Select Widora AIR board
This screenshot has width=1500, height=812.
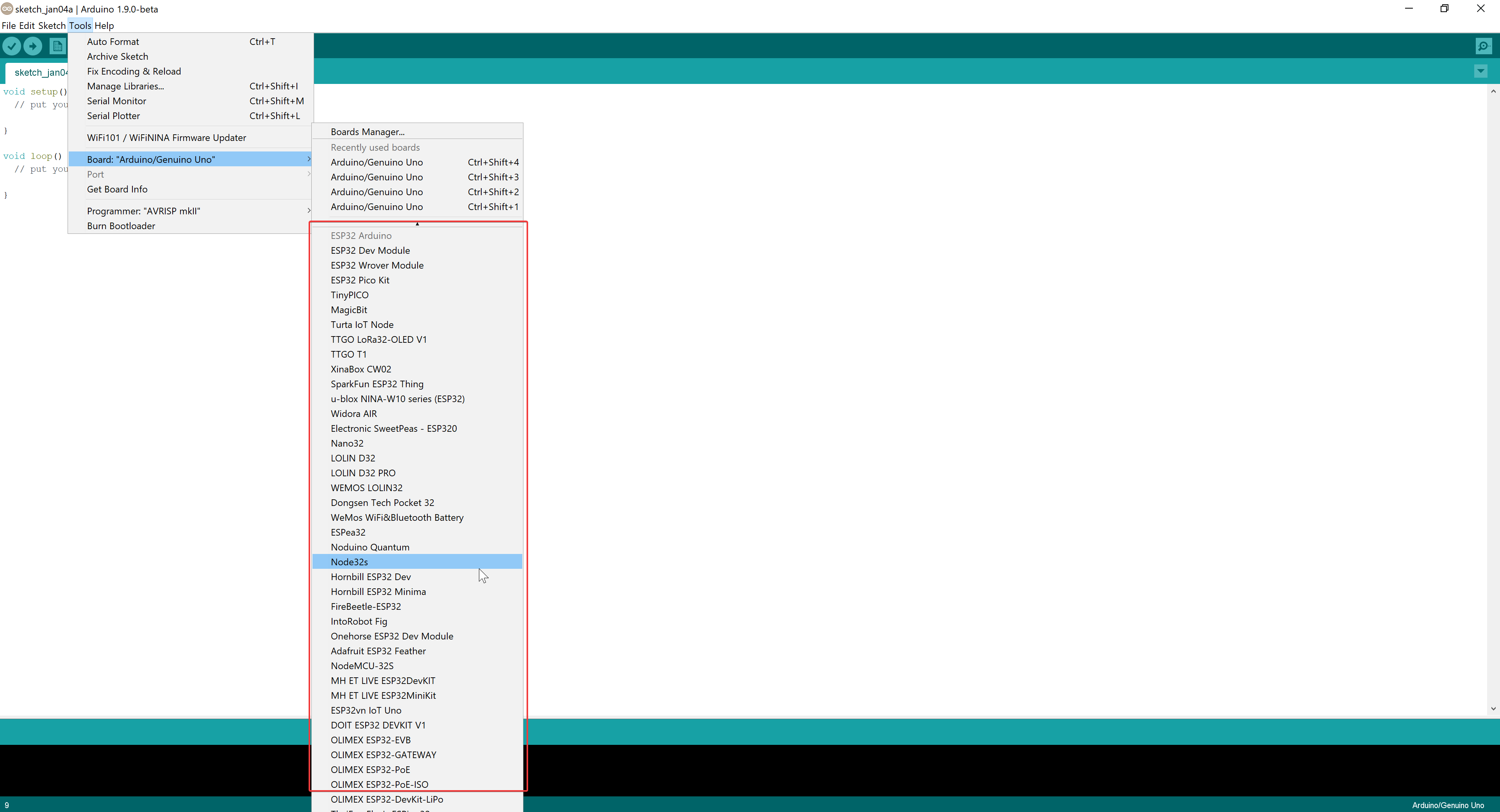(x=417, y=414)
